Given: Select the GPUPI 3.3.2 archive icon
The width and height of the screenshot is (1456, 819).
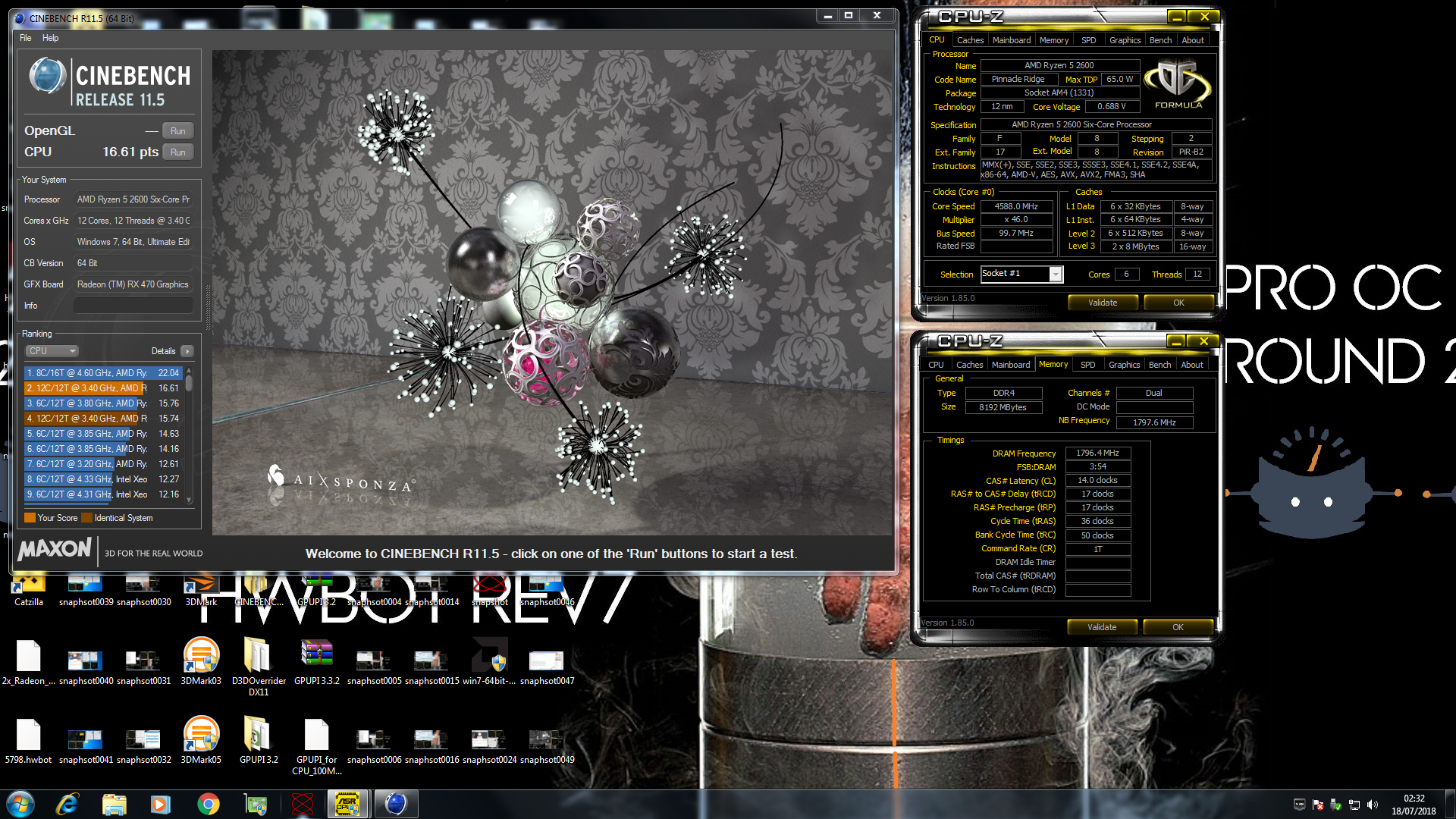Looking at the screenshot, I should (317, 662).
